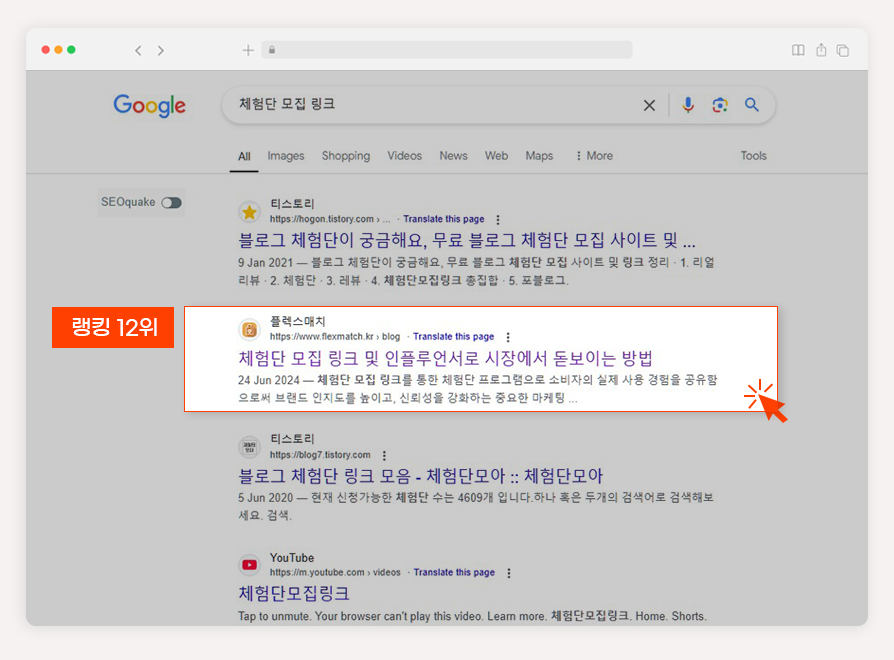
Task: Switch to the Videos tab
Action: pos(404,156)
